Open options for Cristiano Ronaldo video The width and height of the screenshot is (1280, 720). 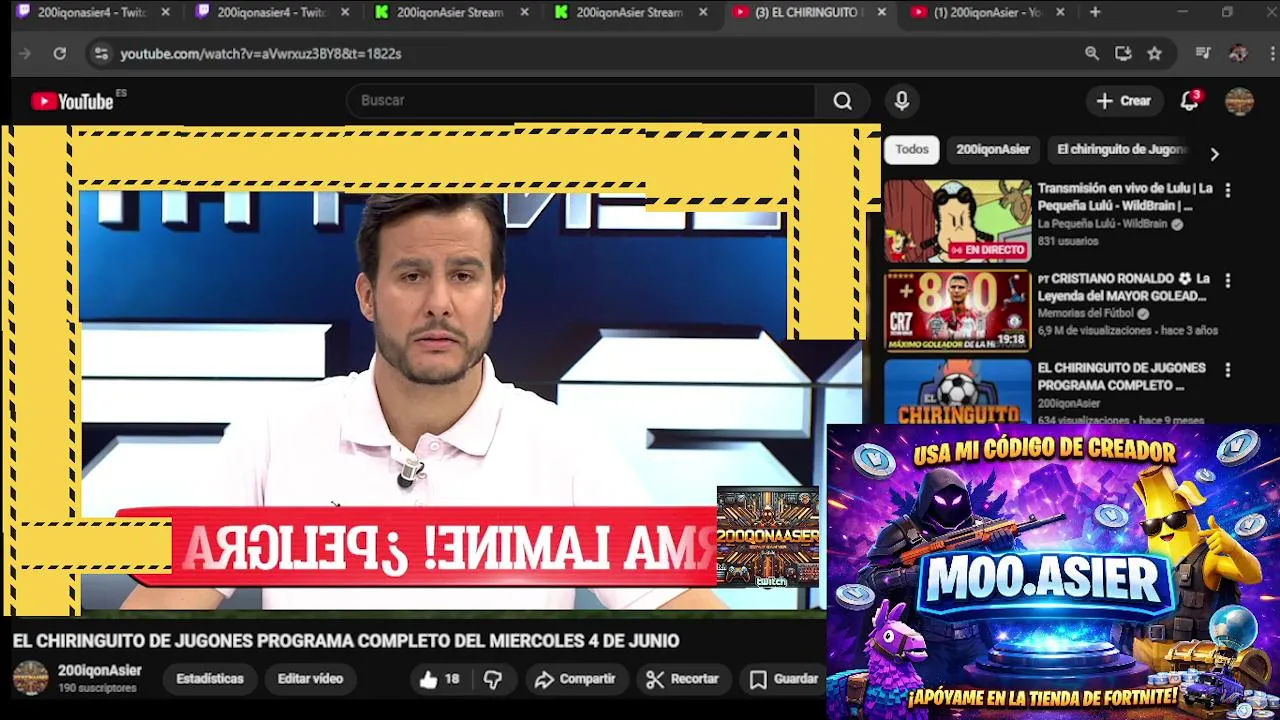point(1228,281)
